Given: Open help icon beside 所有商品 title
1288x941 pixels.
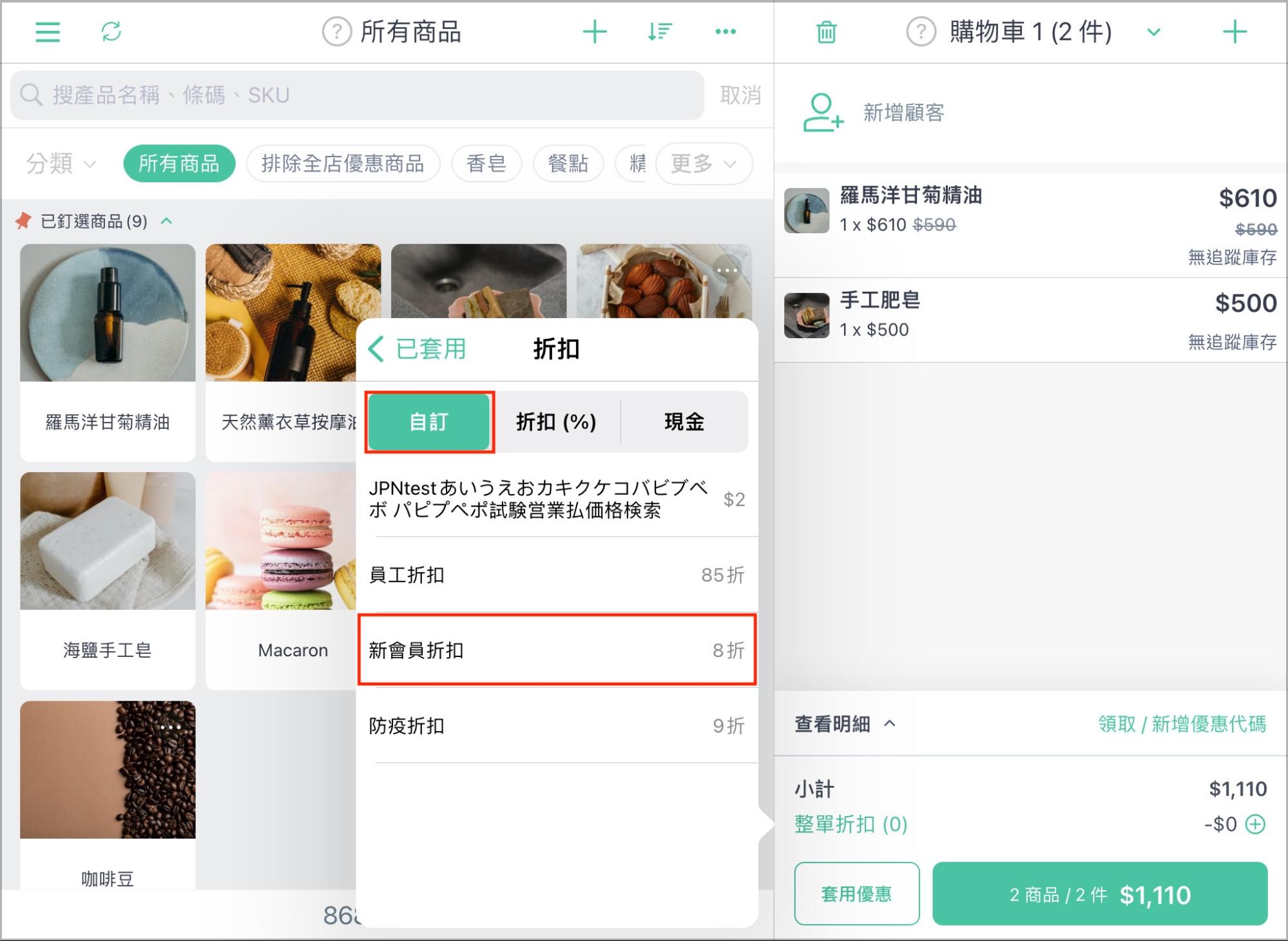Looking at the screenshot, I should 336,32.
